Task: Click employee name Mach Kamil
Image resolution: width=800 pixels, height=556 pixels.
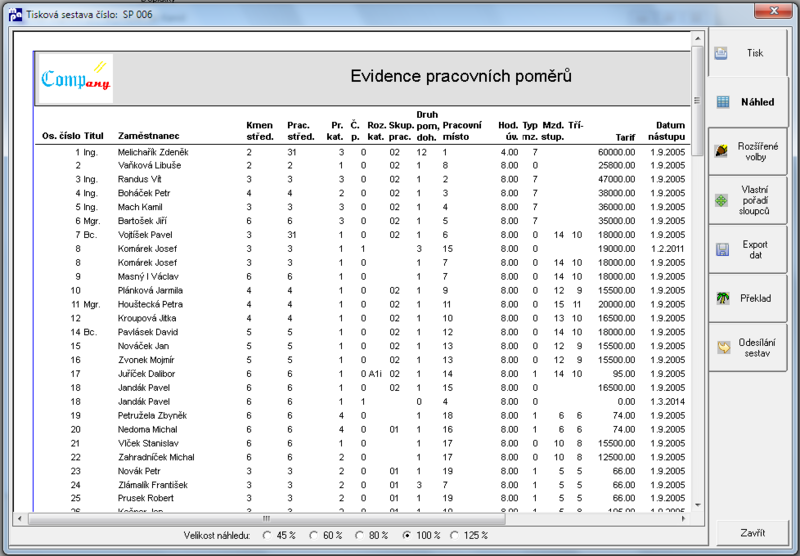Action: pos(140,207)
